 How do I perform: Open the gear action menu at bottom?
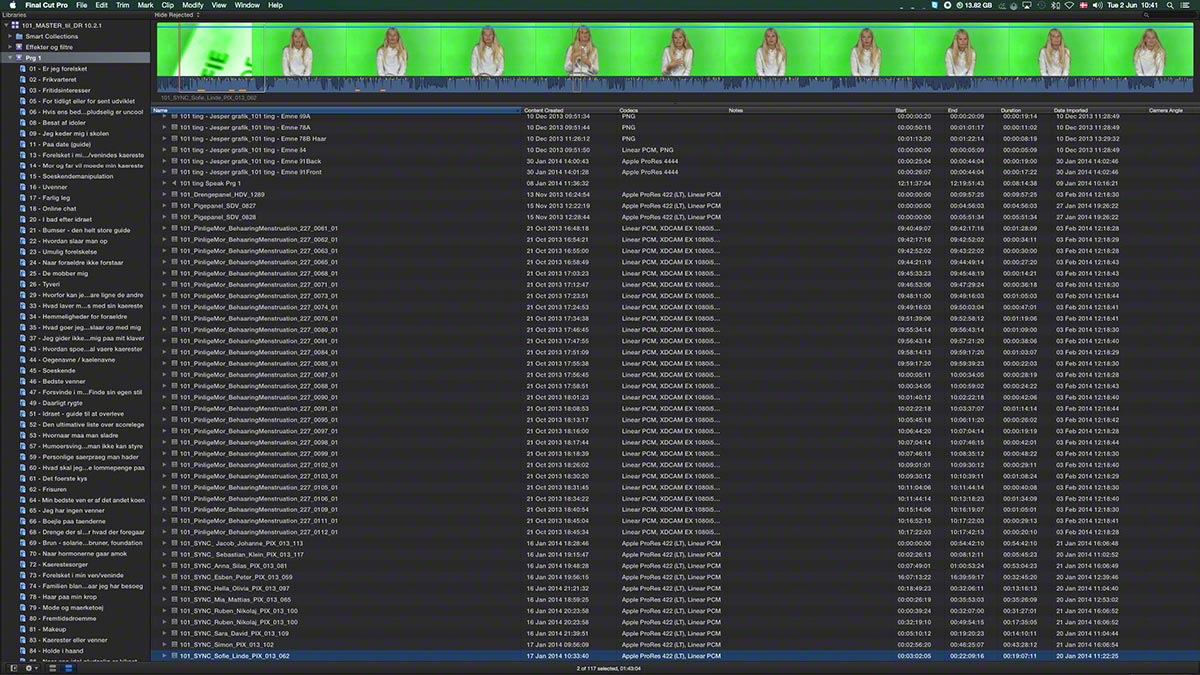[x=31, y=667]
